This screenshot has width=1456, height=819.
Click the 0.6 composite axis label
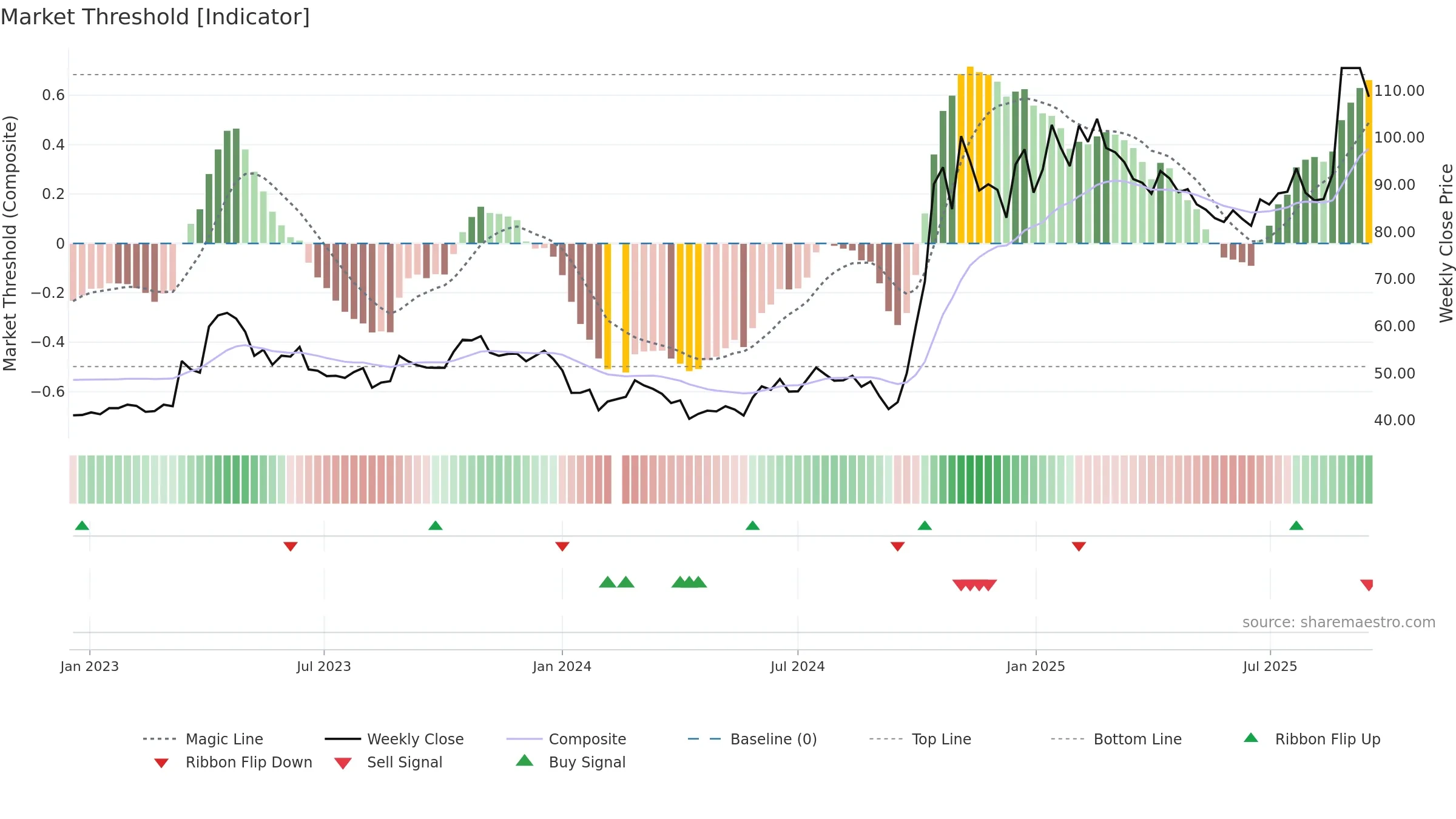click(x=53, y=95)
